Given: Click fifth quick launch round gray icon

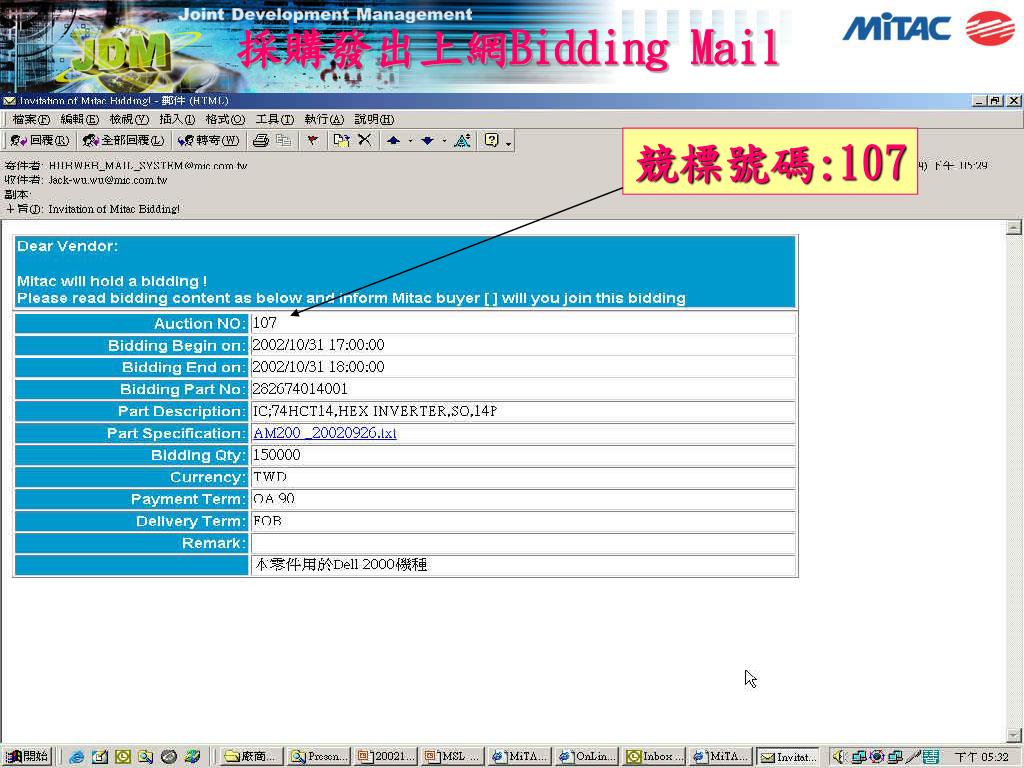Looking at the screenshot, I should (x=168, y=756).
